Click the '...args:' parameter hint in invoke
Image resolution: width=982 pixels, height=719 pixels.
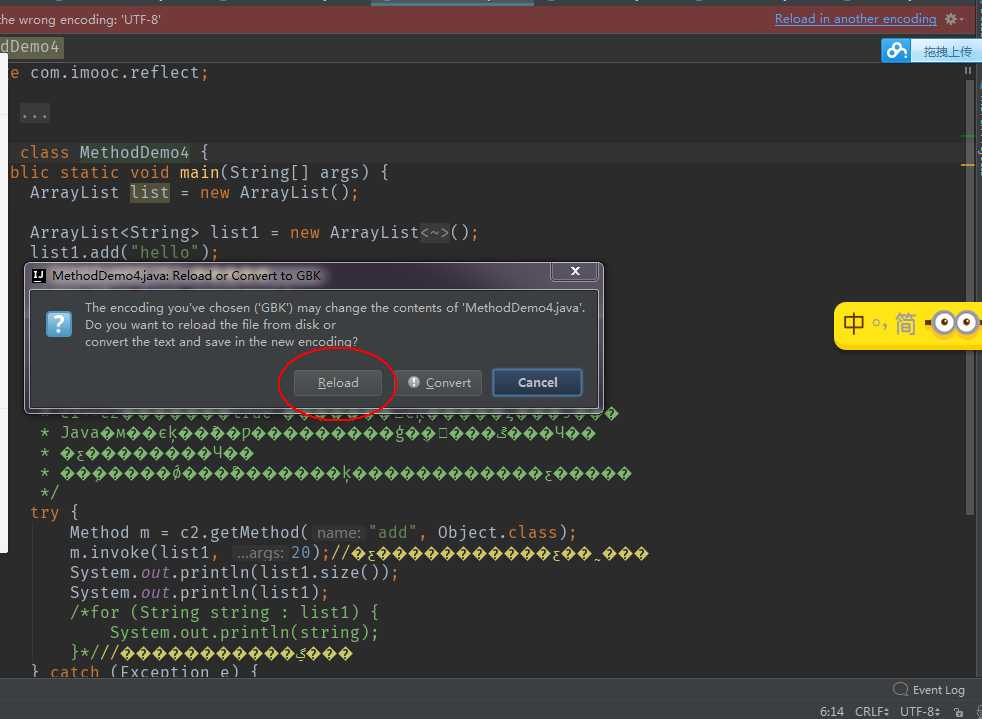click(x=261, y=553)
